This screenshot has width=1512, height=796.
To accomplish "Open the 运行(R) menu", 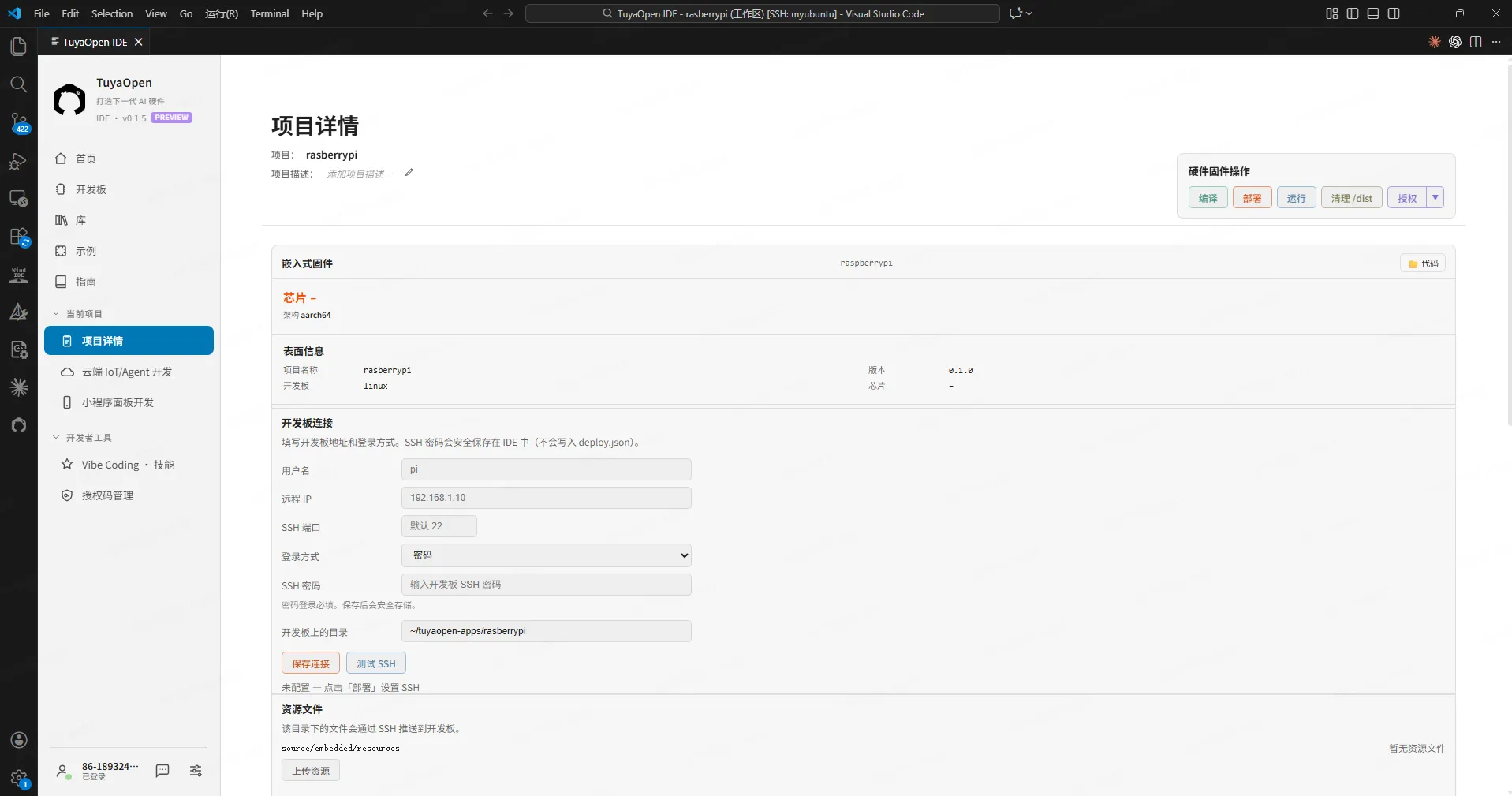I will pyautogui.click(x=222, y=13).
